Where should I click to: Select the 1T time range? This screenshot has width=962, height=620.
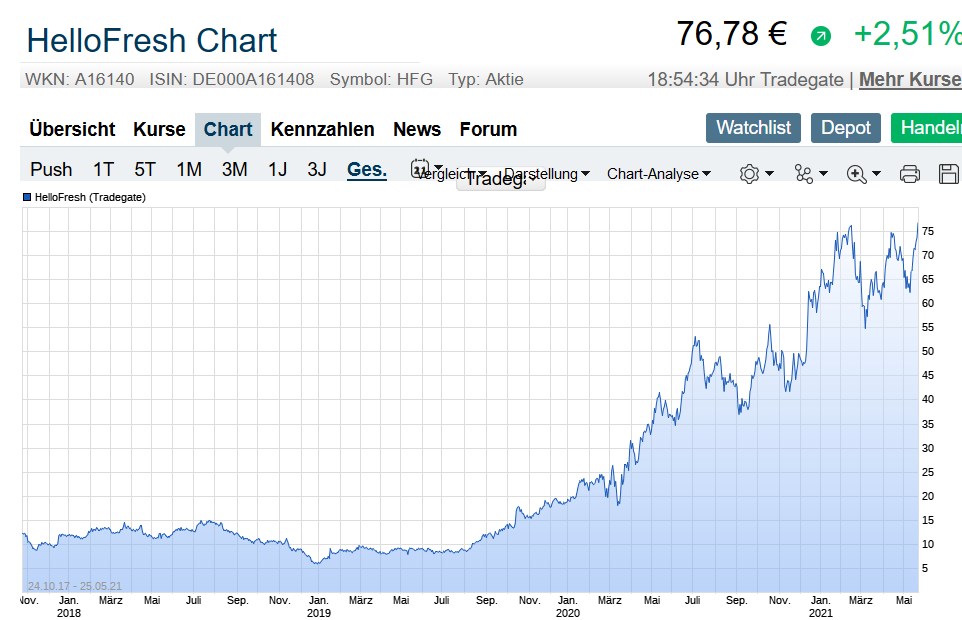(103, 169)
